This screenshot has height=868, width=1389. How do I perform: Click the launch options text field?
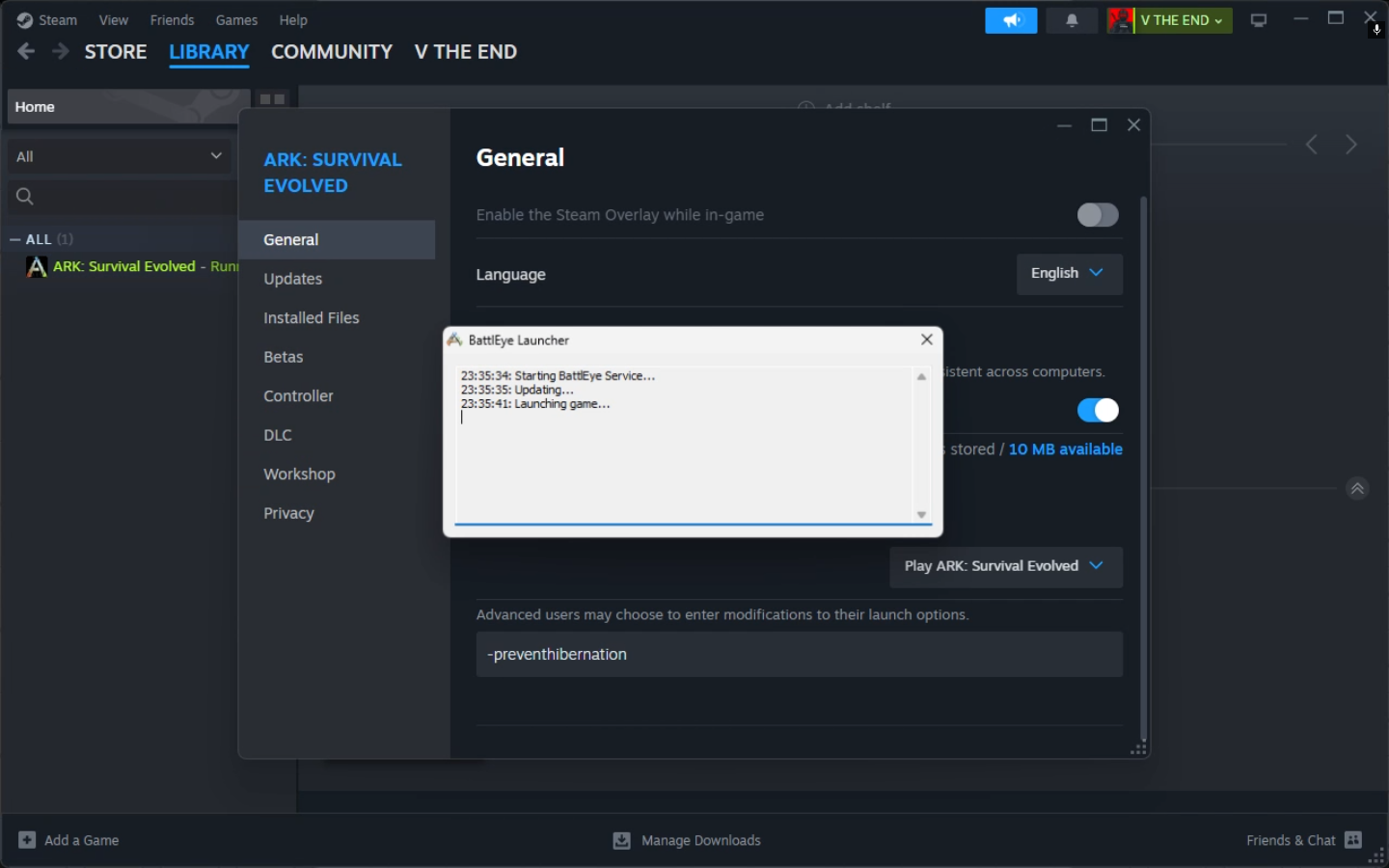tap(799, 655)
